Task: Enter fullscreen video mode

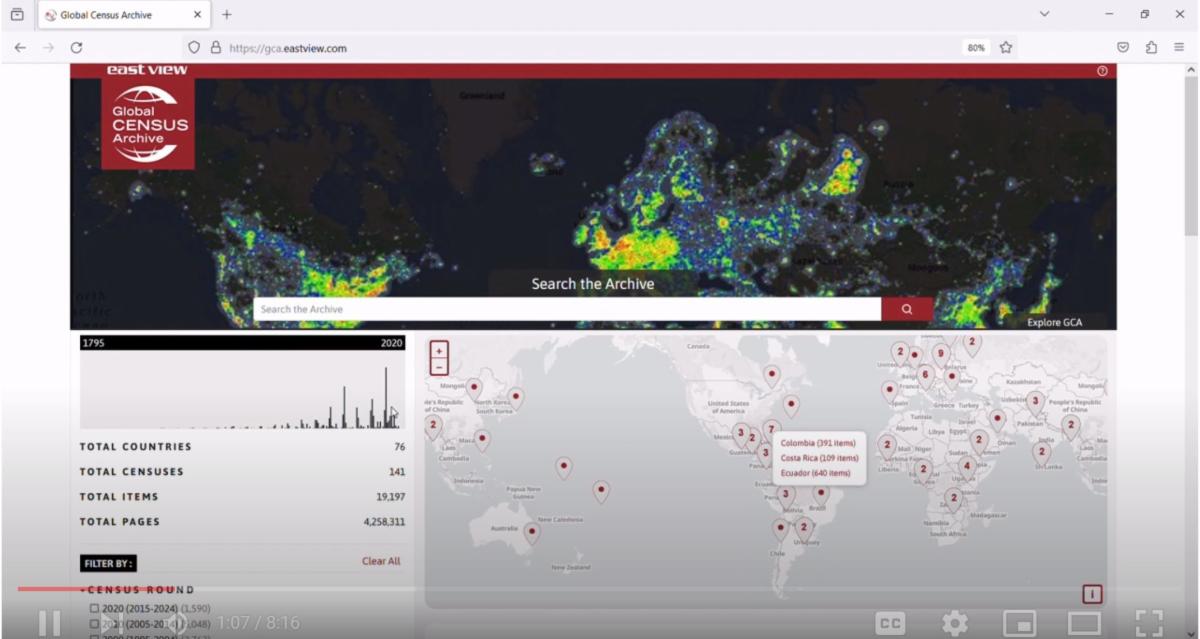Action: (x=1149, y=623)
